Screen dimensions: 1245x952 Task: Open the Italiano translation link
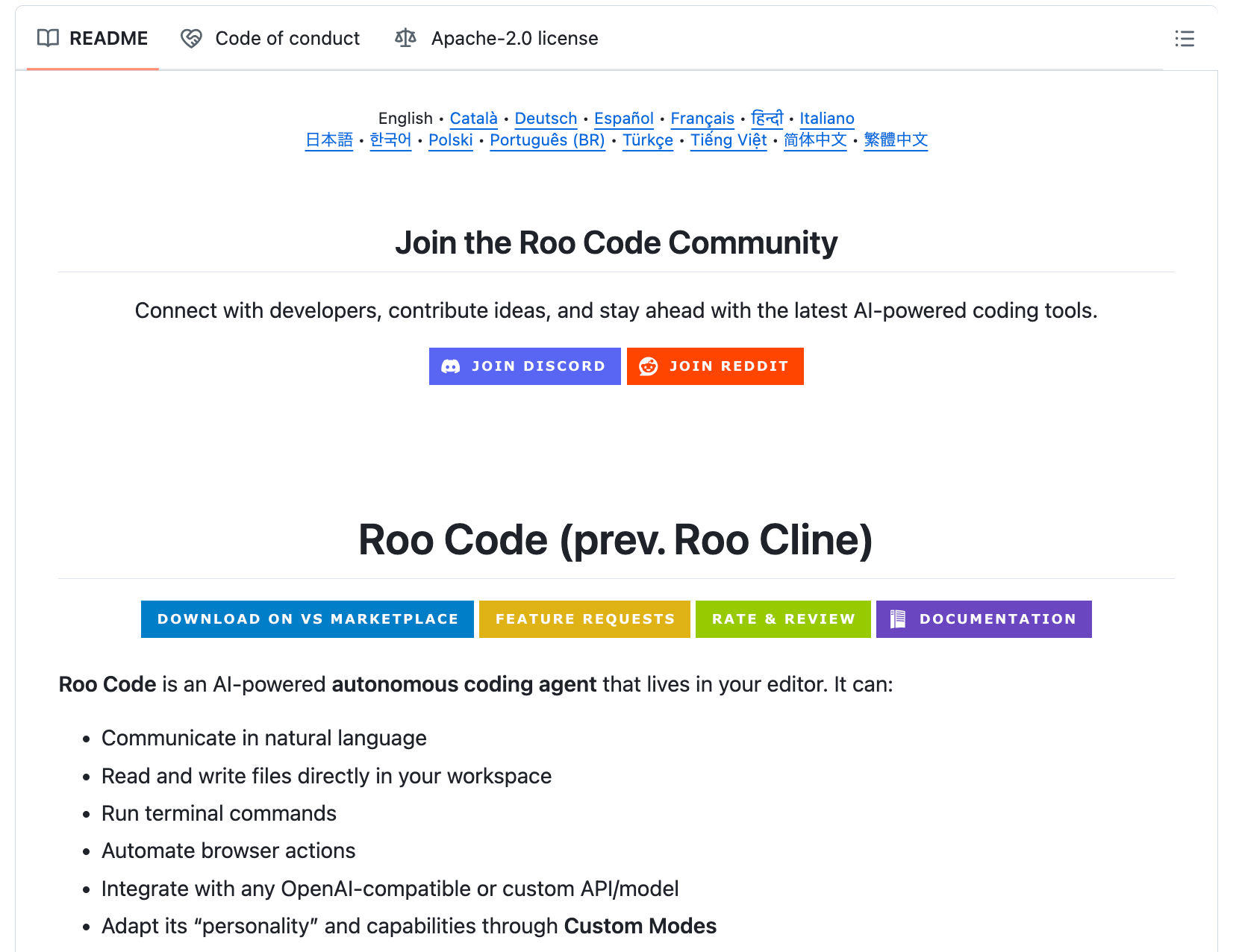827,119
